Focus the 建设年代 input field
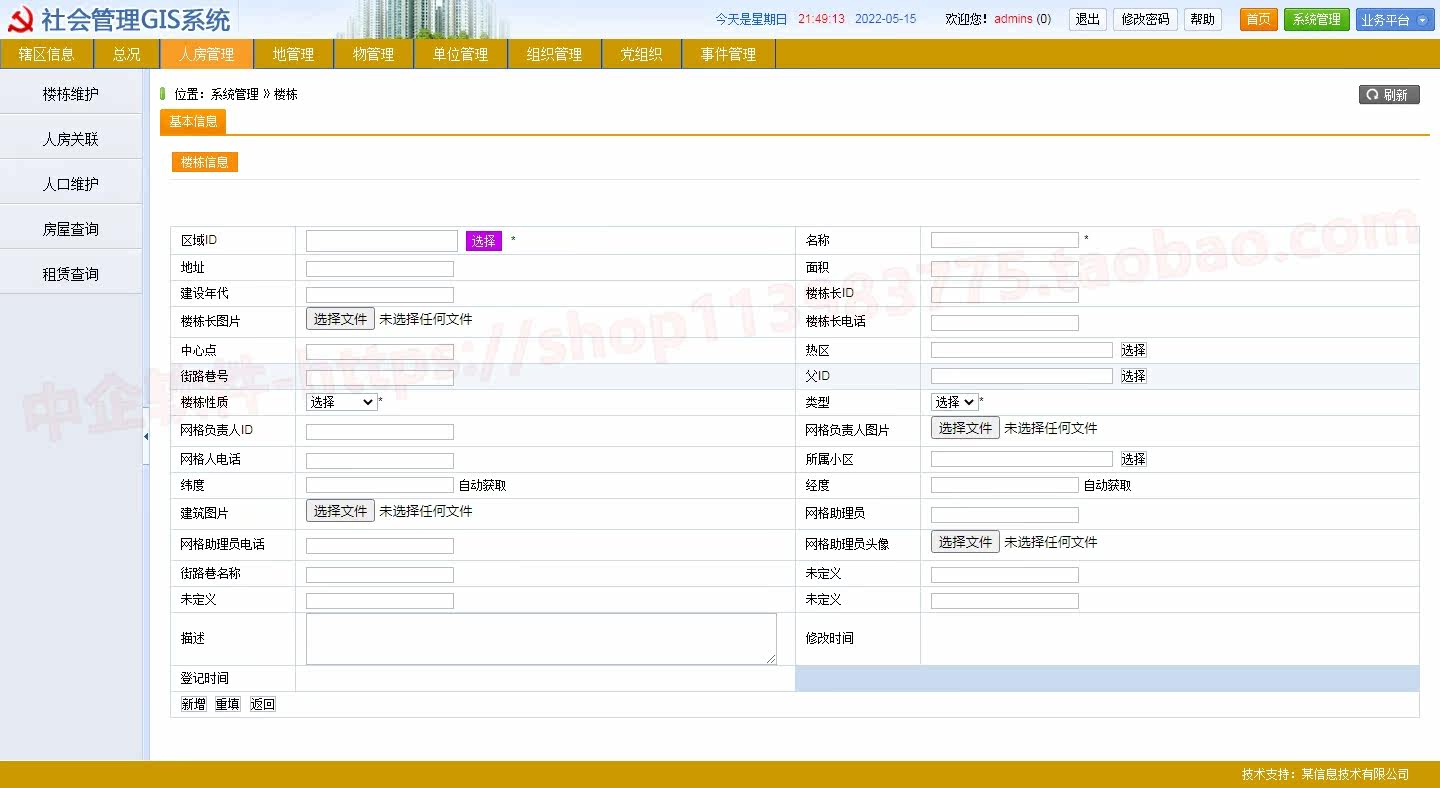 (380, 294)
